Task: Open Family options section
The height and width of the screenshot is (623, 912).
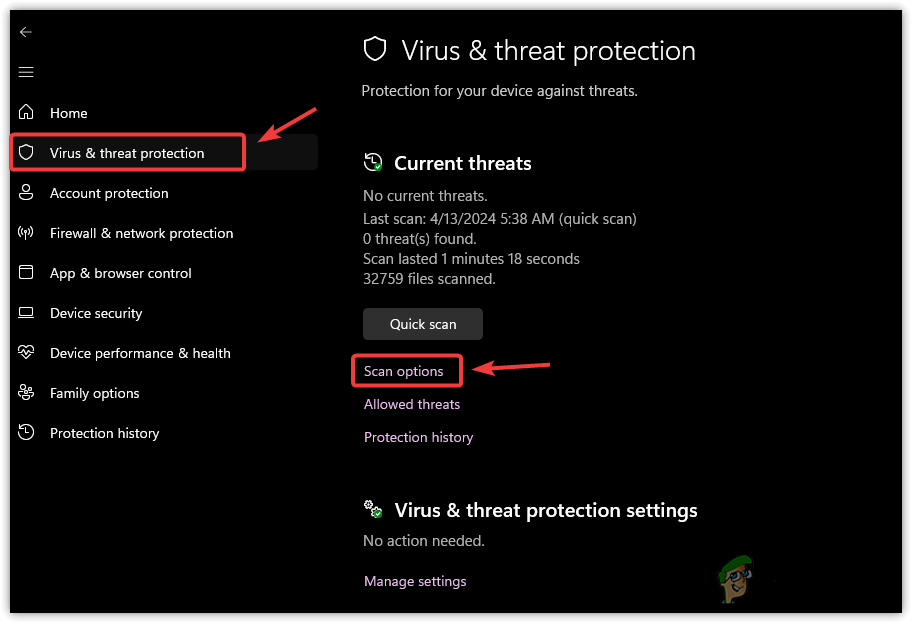Action: 95,393
